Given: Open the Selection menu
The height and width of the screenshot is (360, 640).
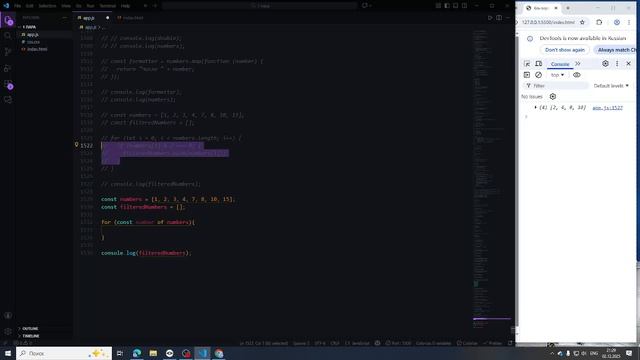Looking at the screenshot, I should coord(47,6).
